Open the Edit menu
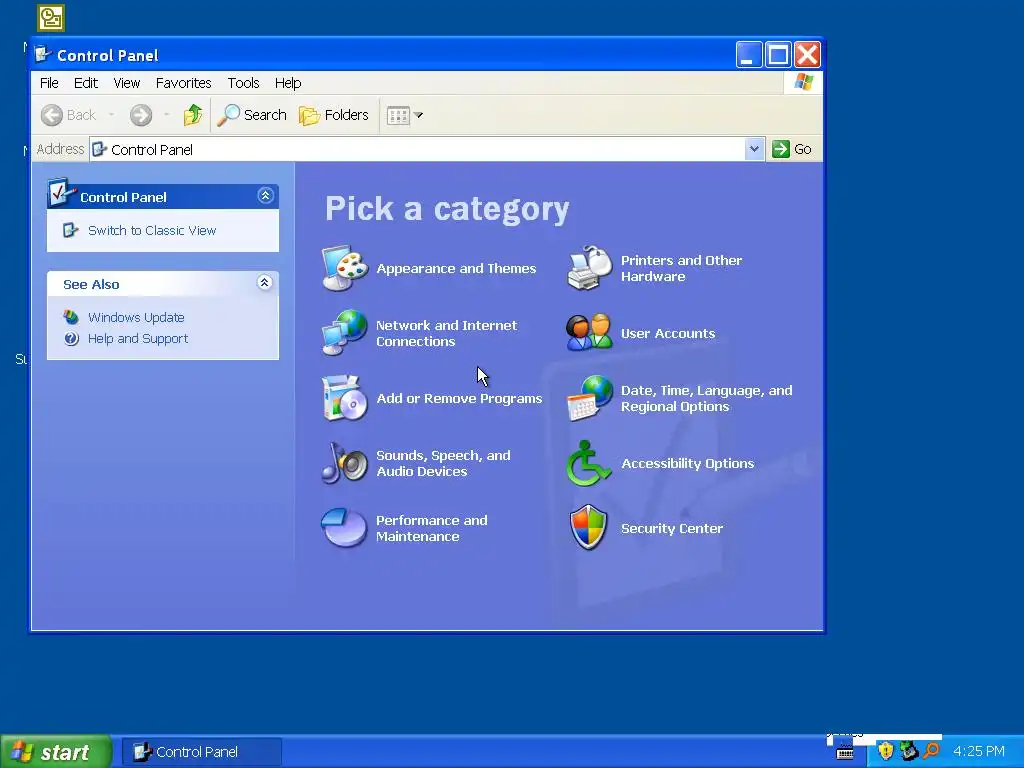 [86, 83]
